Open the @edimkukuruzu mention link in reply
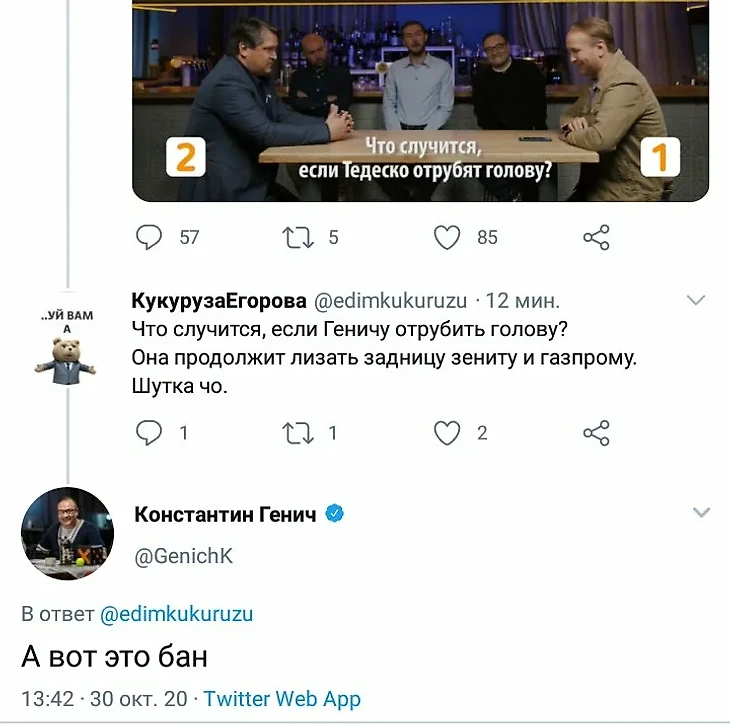Image resolution: width=730 pixels, height=724 pixels. [x=178, y=614]
